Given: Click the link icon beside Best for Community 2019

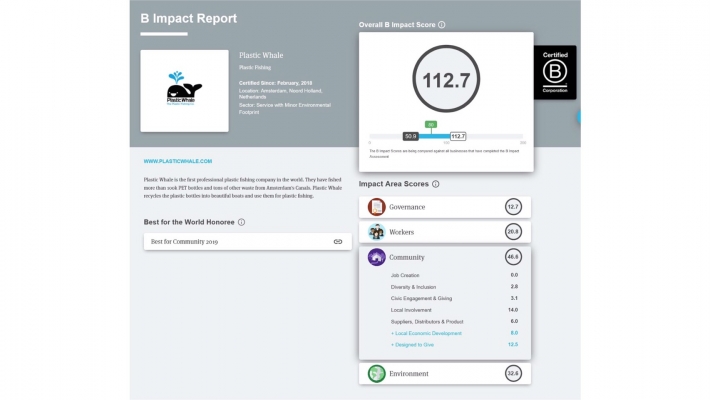Looking at the screenshot, I should [338, 242].
